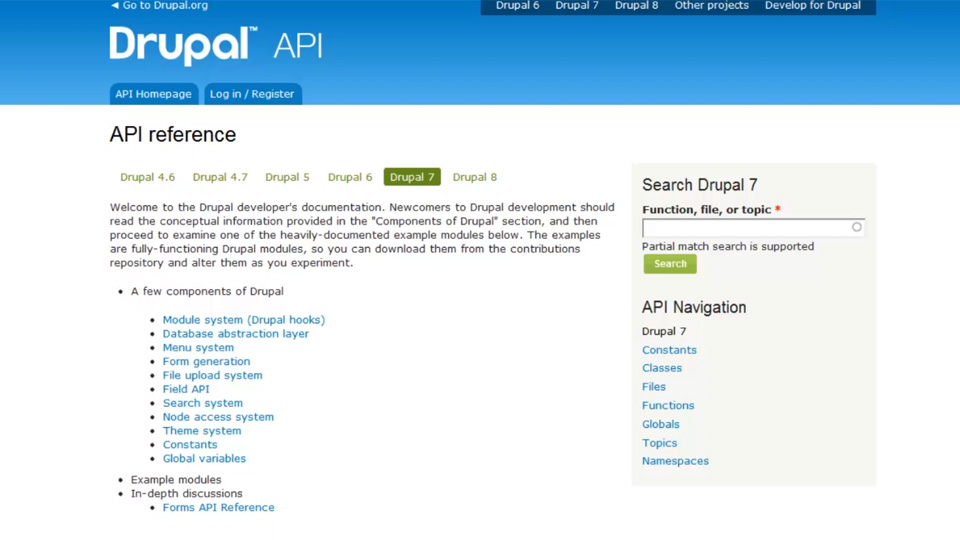This screenshot has height=540, width=960.
Task: Click the autocomplete circle in search field
Action: [x=857, y=227]
